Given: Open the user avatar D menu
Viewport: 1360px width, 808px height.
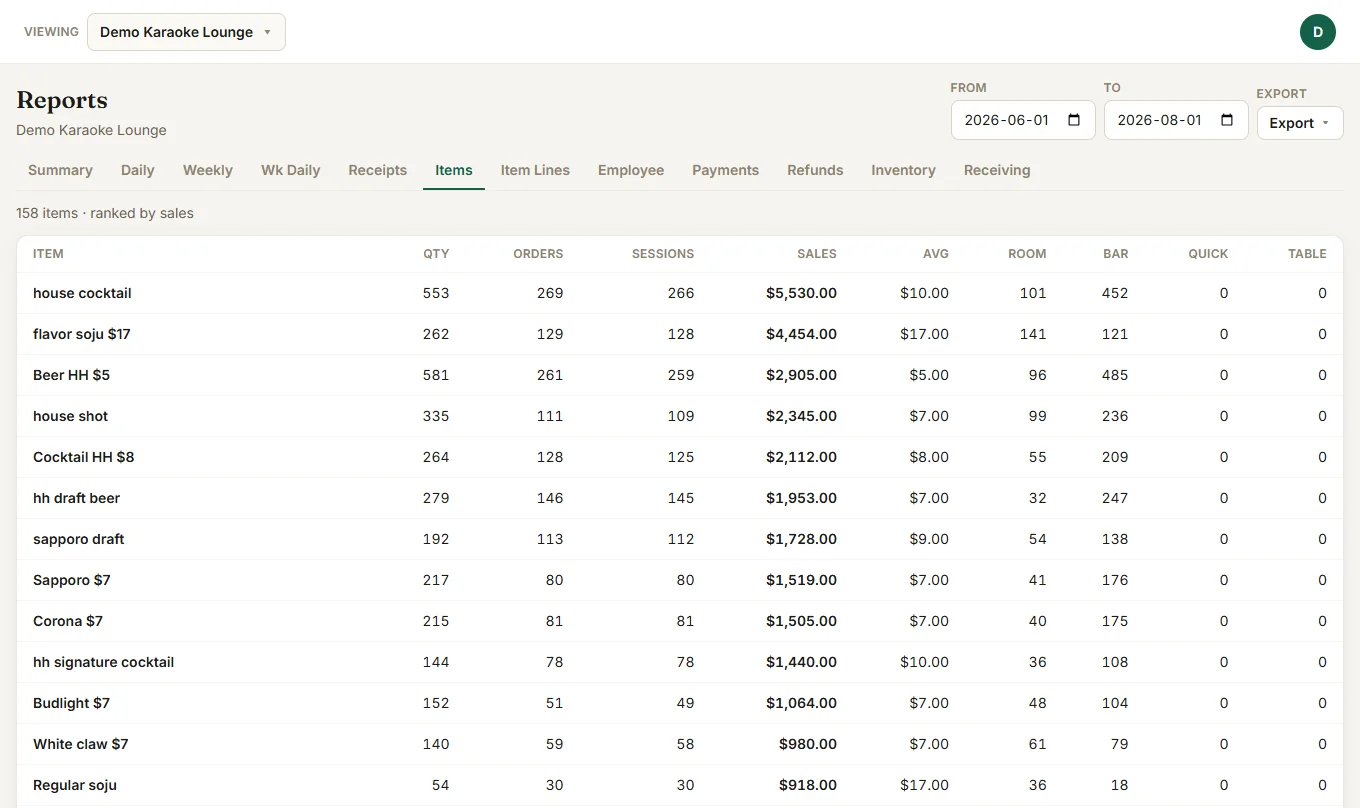Looking at the screenshot, I should [1318, 32].
